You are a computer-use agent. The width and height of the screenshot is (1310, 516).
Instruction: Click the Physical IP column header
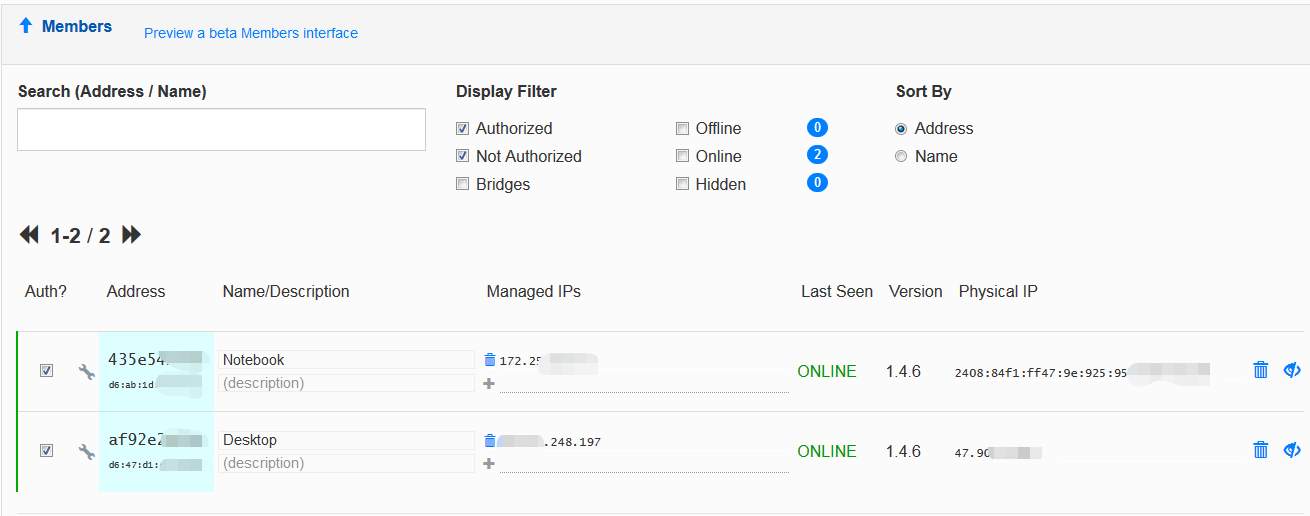pos(998,292)
